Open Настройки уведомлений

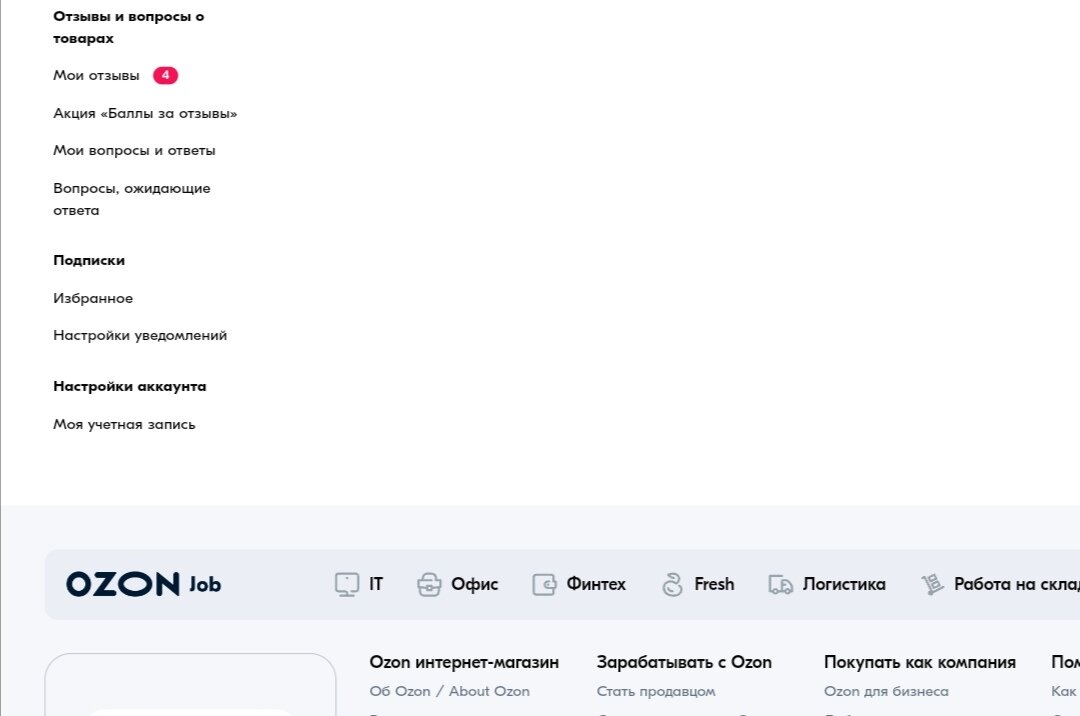click(x=140, y=335)
